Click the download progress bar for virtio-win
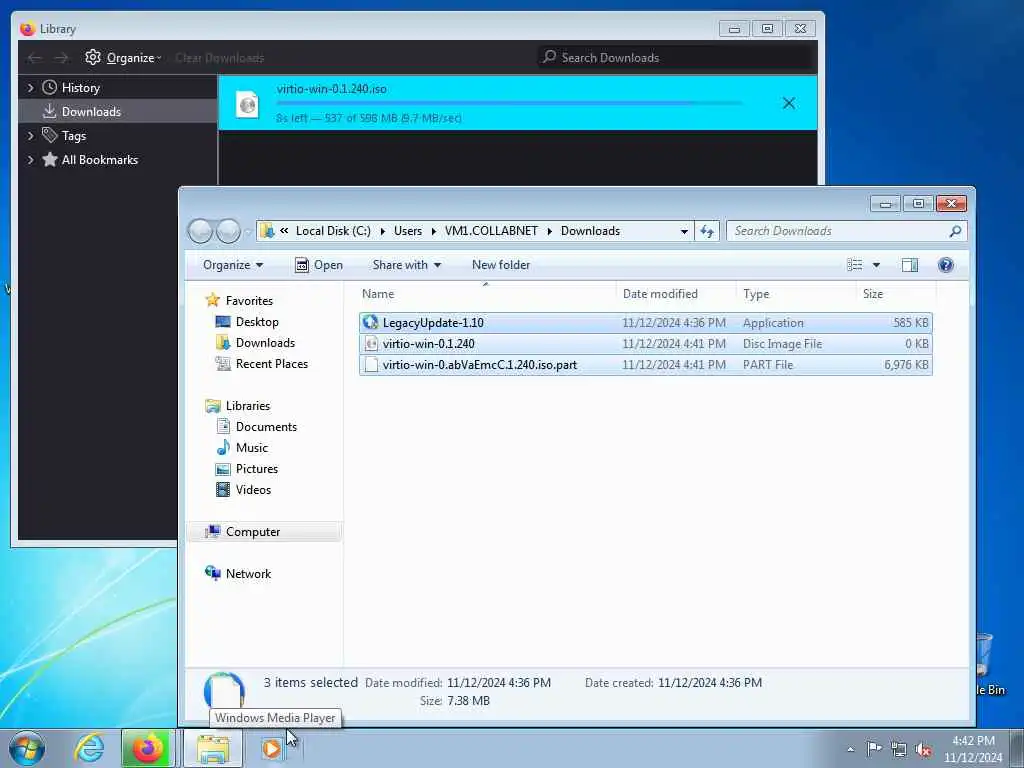Image resolution: width=1024 pixels, height=768 pixels. [509, 103]
